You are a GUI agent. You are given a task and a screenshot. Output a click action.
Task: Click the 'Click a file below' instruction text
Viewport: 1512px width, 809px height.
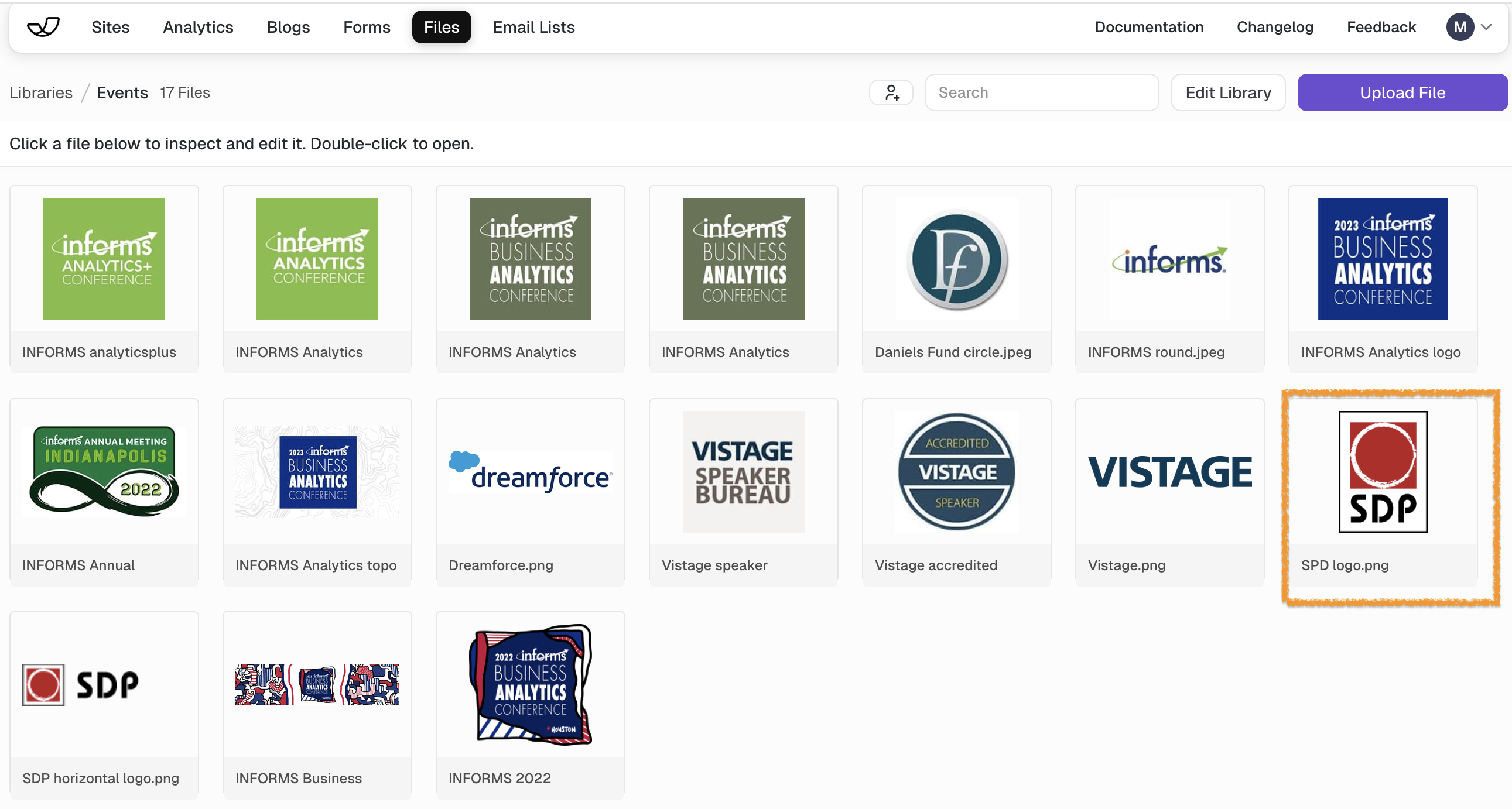click(241, 144)
